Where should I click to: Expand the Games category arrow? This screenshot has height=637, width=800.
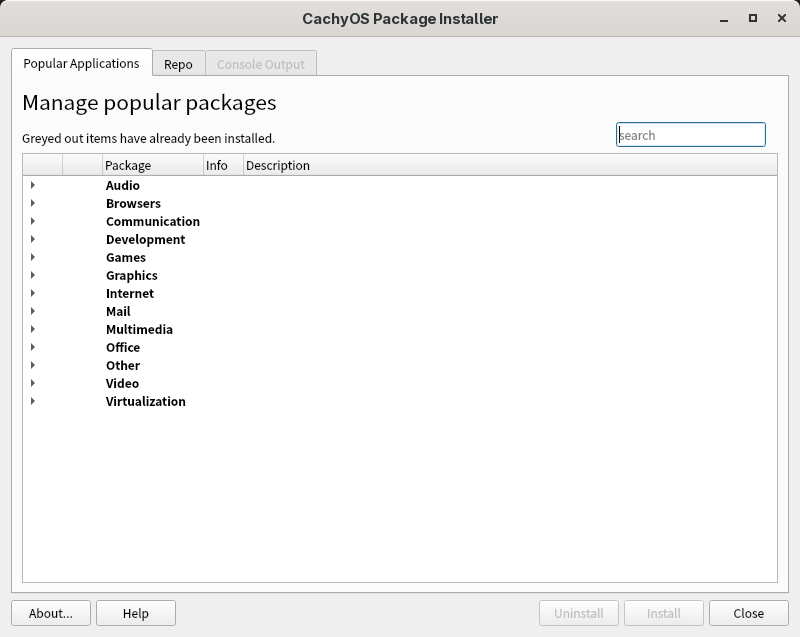[33, 257]
